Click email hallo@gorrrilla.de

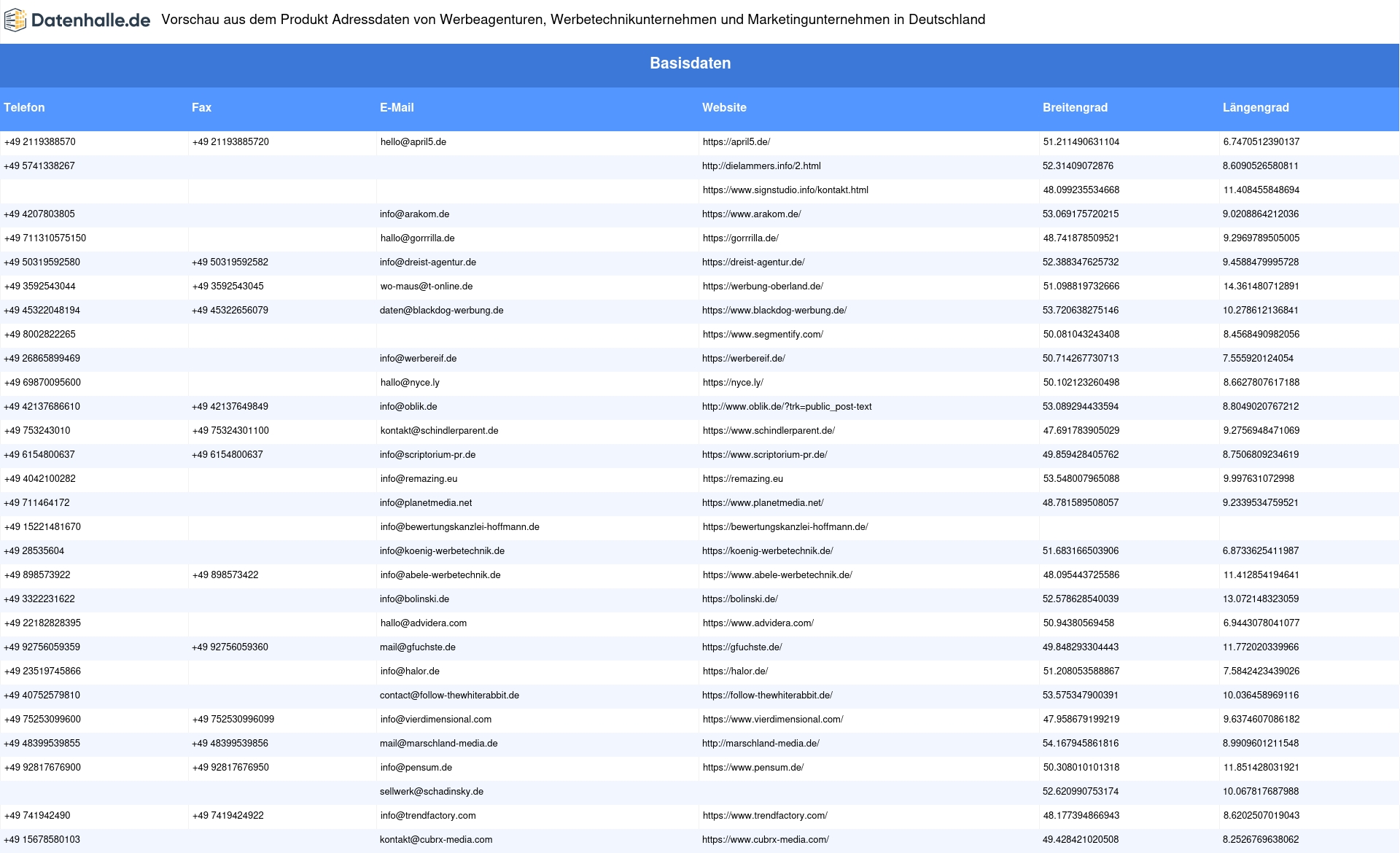[x=417, y=238]
